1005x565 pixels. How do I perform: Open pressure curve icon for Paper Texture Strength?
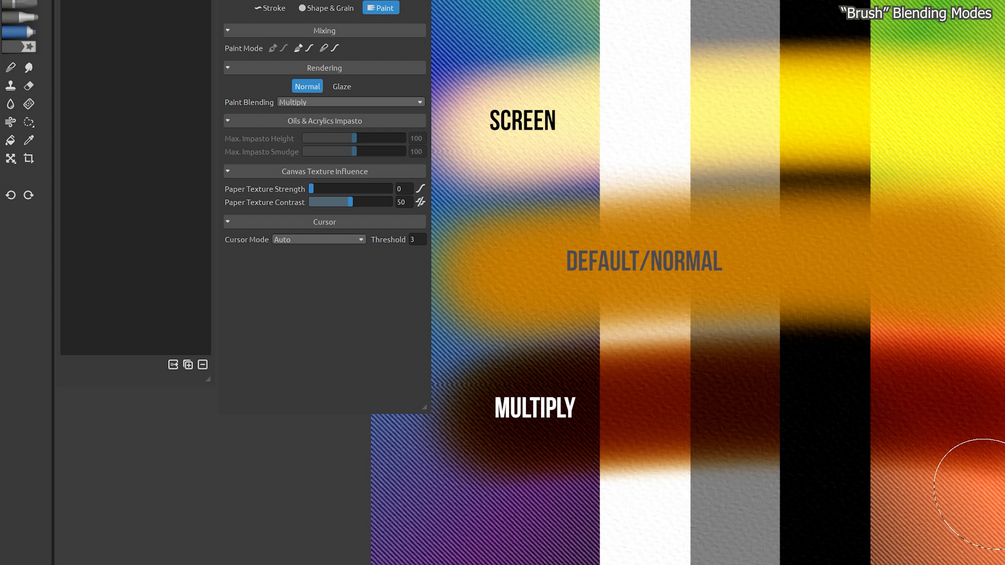420,188
